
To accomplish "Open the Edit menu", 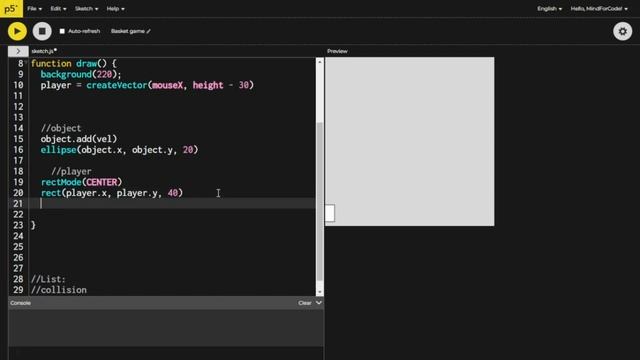I will coord(58,9).
